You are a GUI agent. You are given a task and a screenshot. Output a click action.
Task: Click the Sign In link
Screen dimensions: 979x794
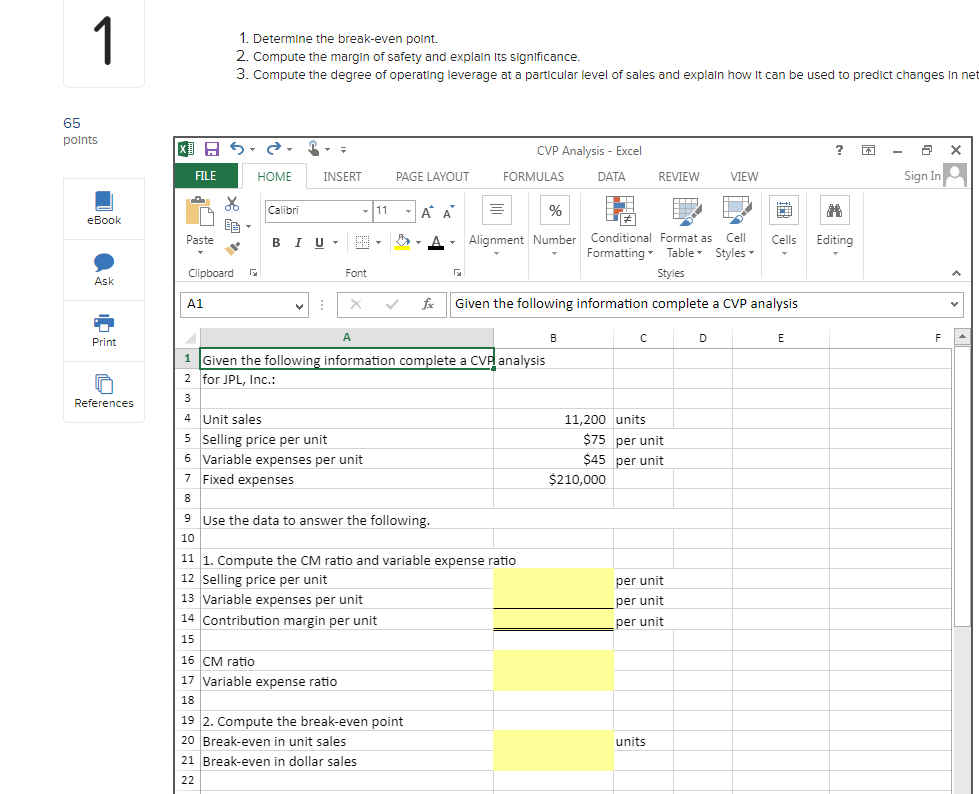click(x=921, y=176)
